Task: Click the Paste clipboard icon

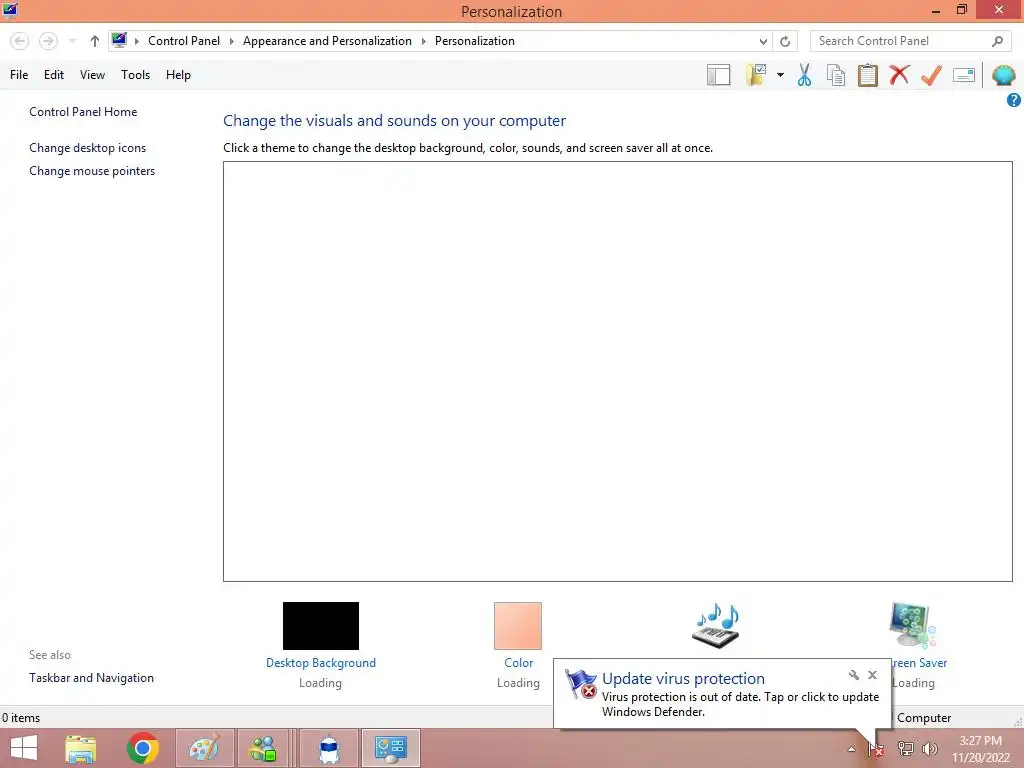Action: point(867,75)
